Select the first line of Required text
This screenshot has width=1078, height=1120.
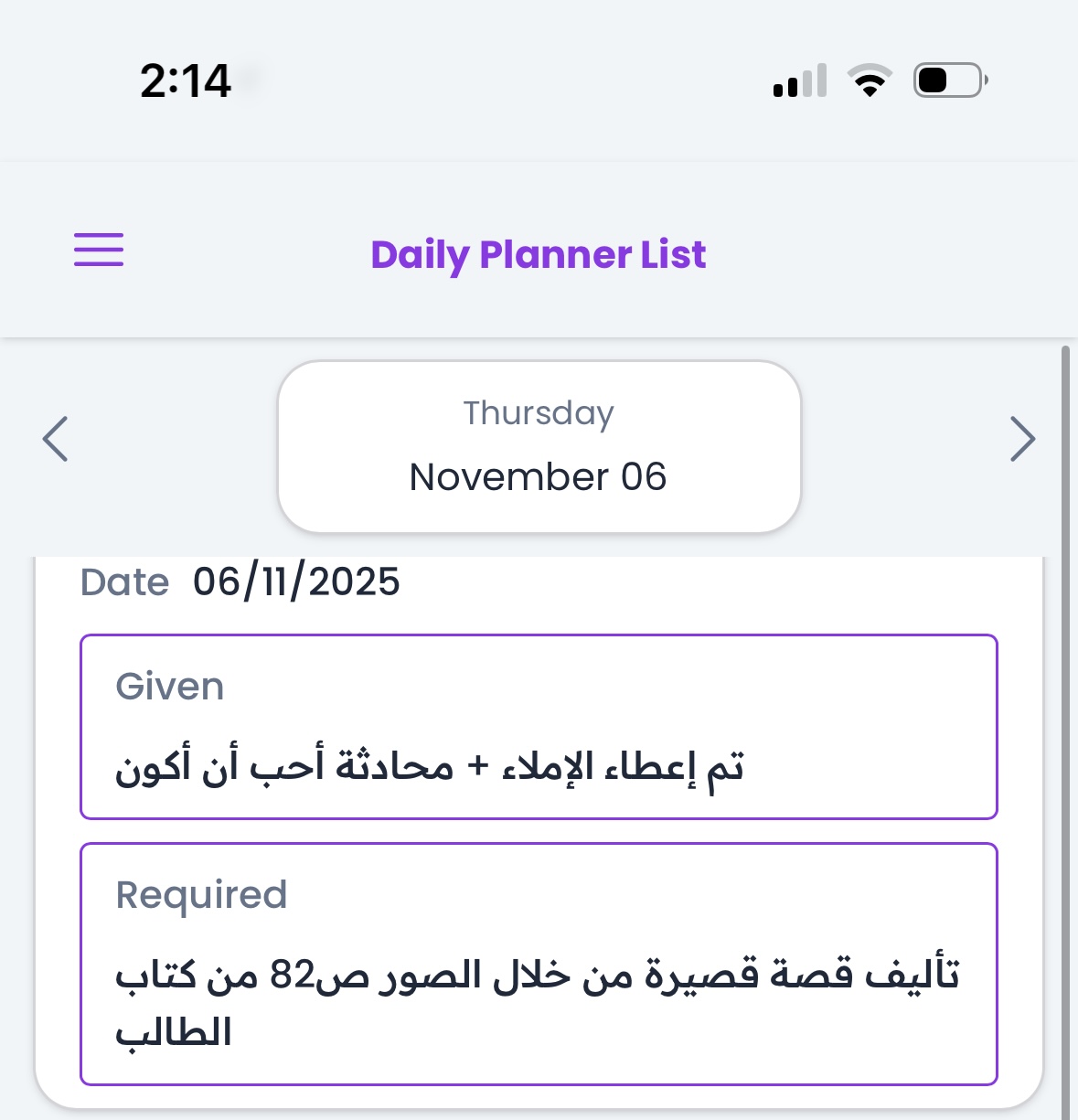(x=538, y=975)
